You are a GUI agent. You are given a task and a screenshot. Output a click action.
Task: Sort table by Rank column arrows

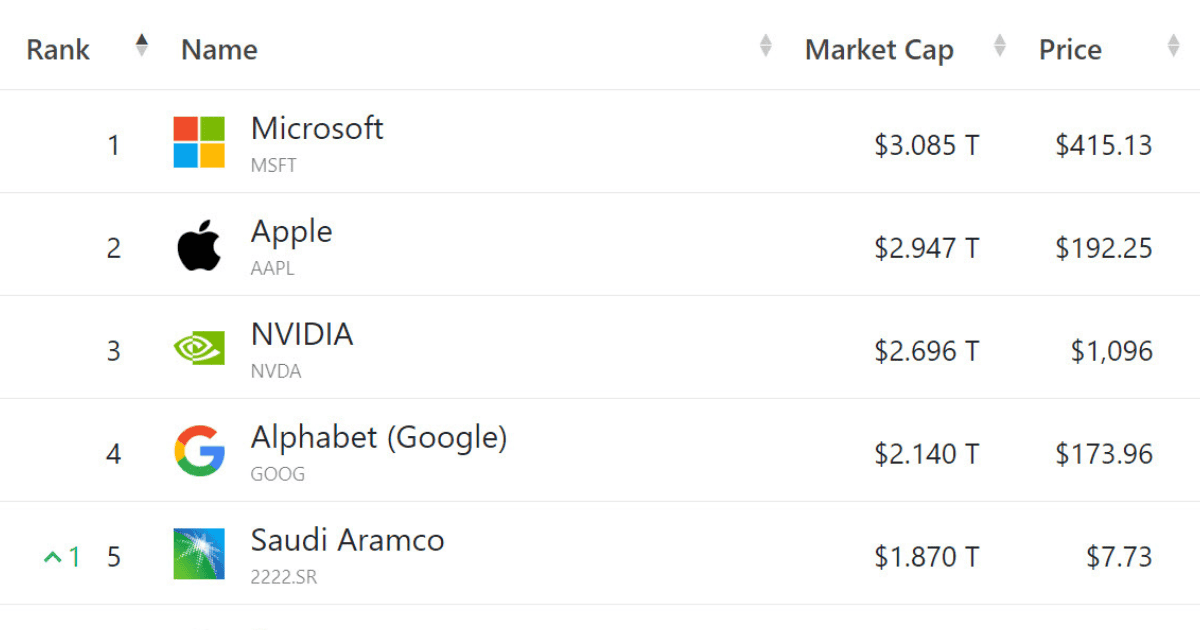coord(142,46)
